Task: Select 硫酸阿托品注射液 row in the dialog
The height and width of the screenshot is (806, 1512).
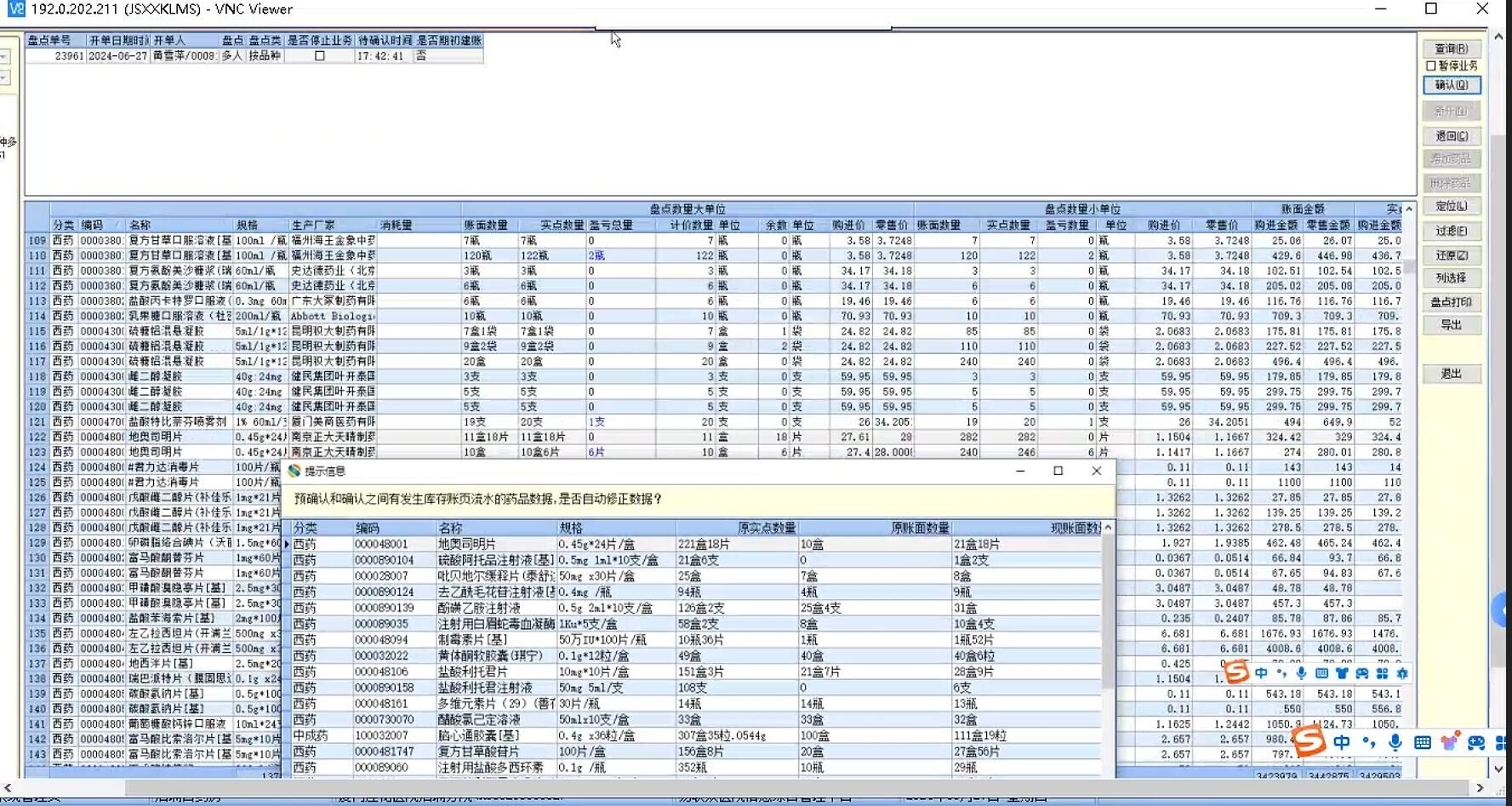Action: point(698,561)
